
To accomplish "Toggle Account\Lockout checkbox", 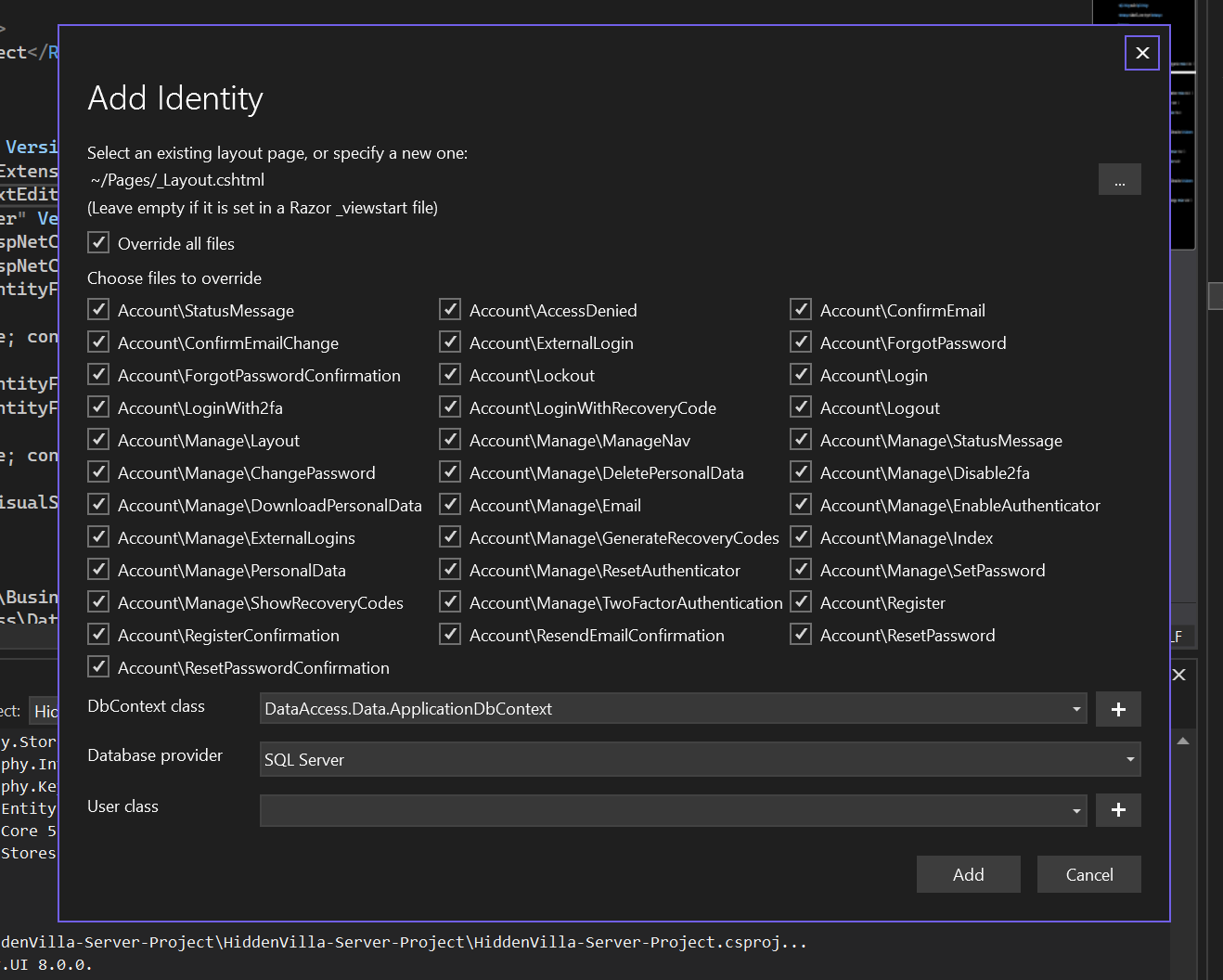I will point(450,375).
